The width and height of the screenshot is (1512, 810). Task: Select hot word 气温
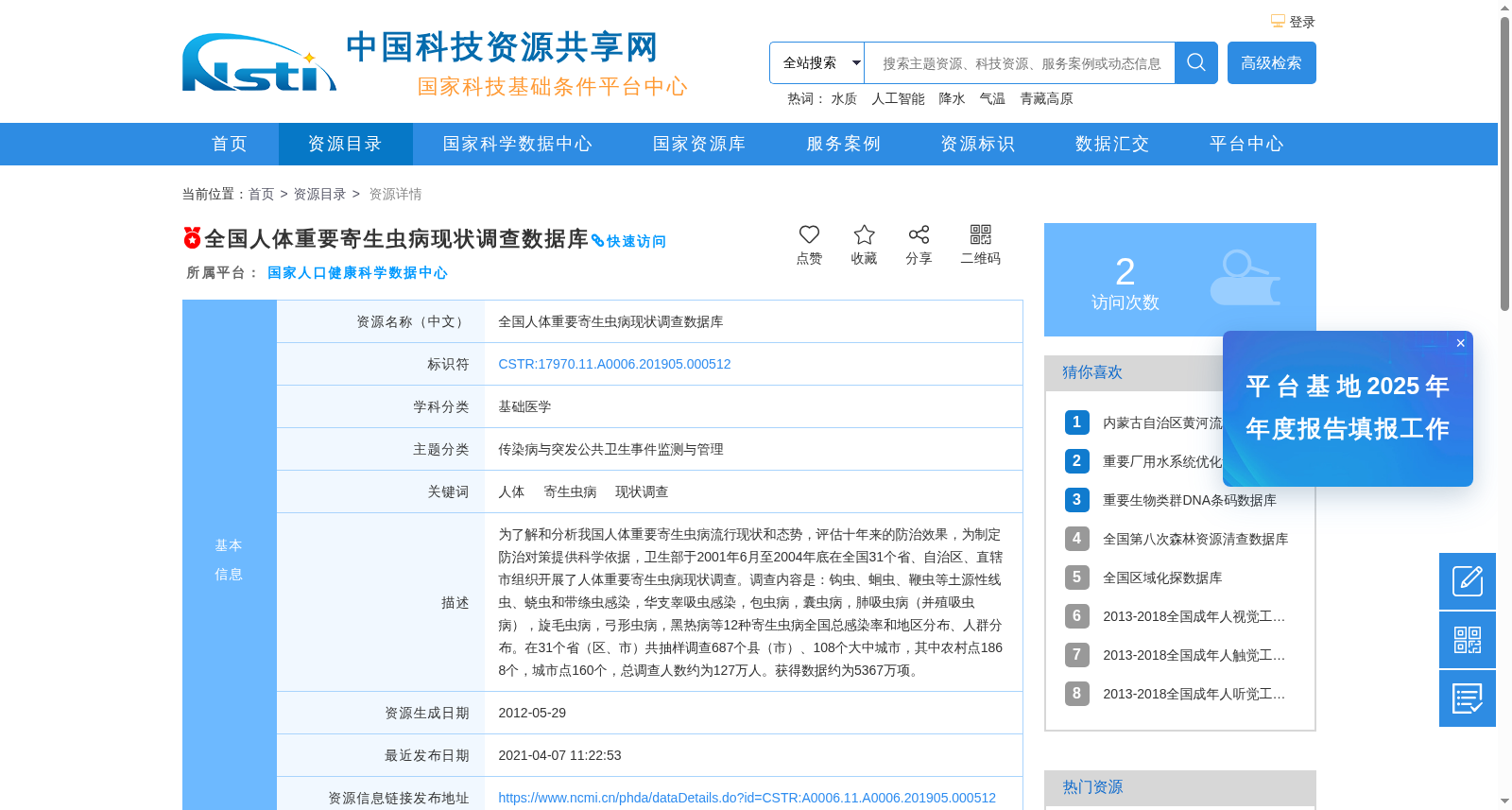pos(992,98)
